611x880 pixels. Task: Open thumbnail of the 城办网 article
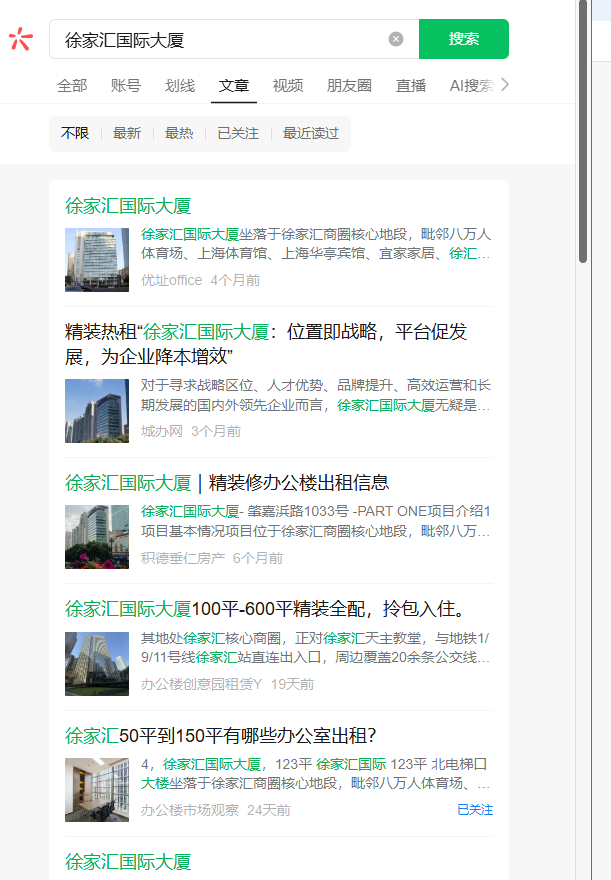[97, 411]
